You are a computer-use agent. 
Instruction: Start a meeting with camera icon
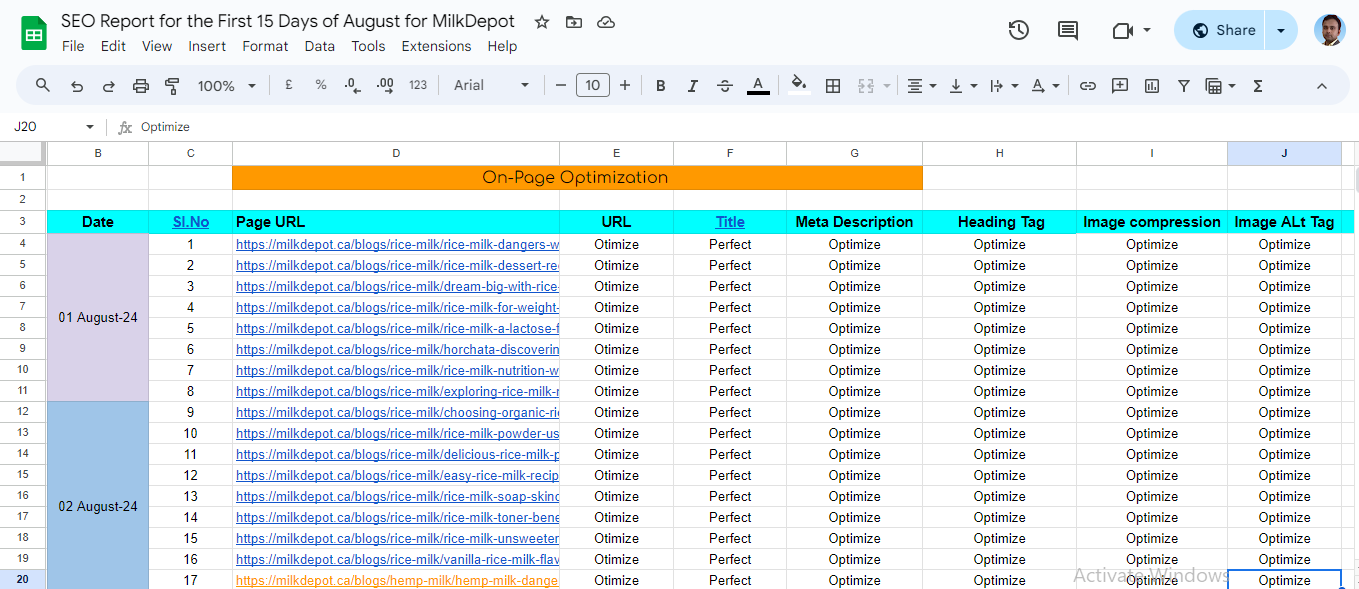(1122, 30)
